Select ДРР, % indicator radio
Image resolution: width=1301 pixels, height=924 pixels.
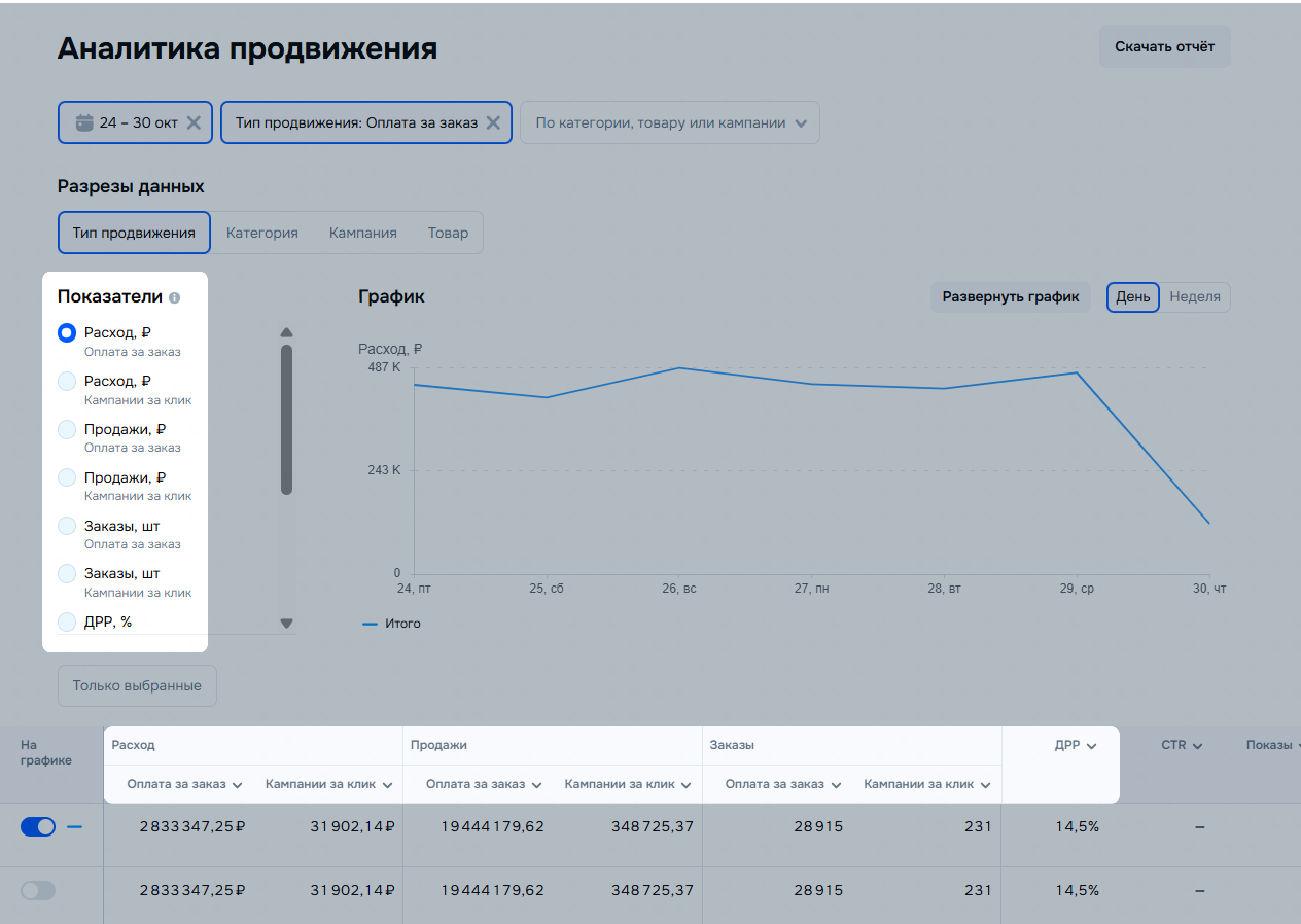67,622
